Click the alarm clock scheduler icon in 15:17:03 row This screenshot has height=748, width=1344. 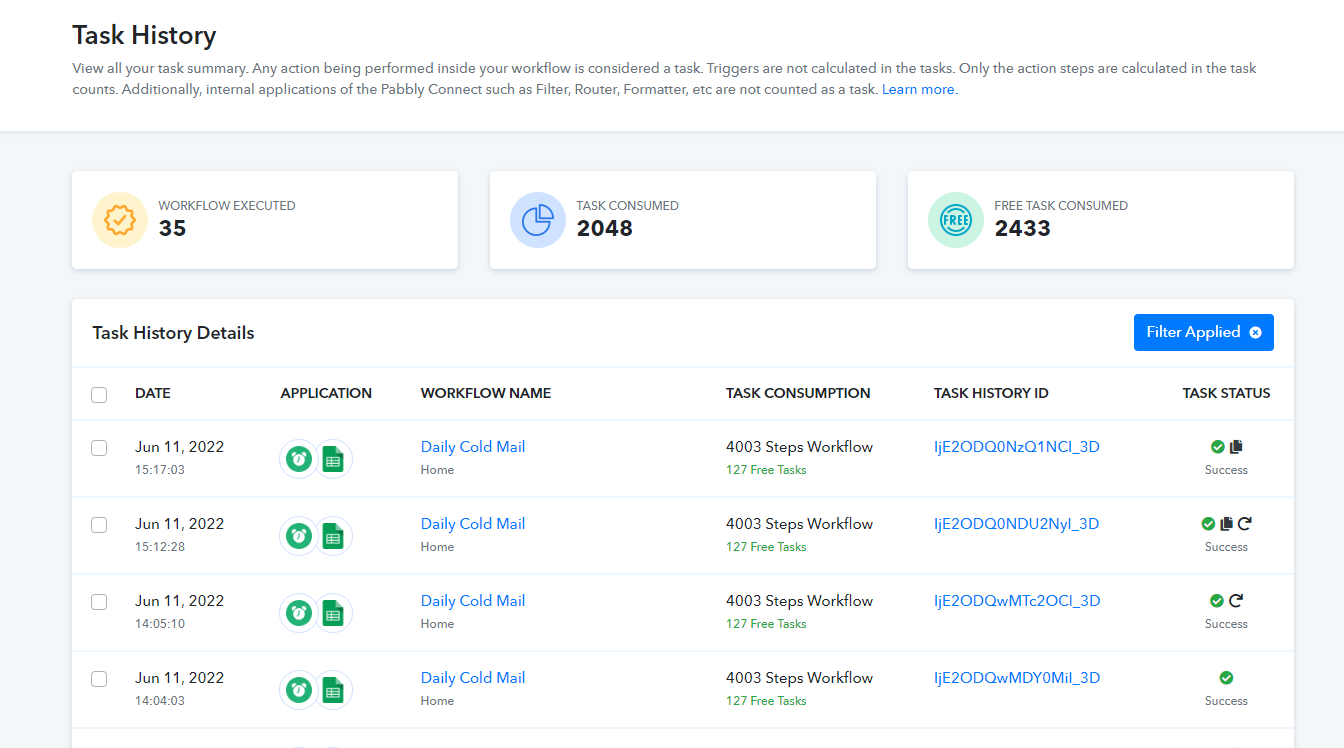[x=298, y=459]
